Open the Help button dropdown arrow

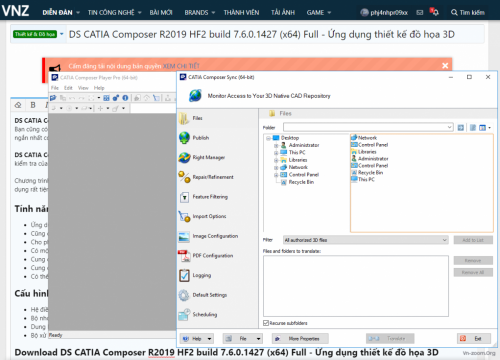click(209, 339)
